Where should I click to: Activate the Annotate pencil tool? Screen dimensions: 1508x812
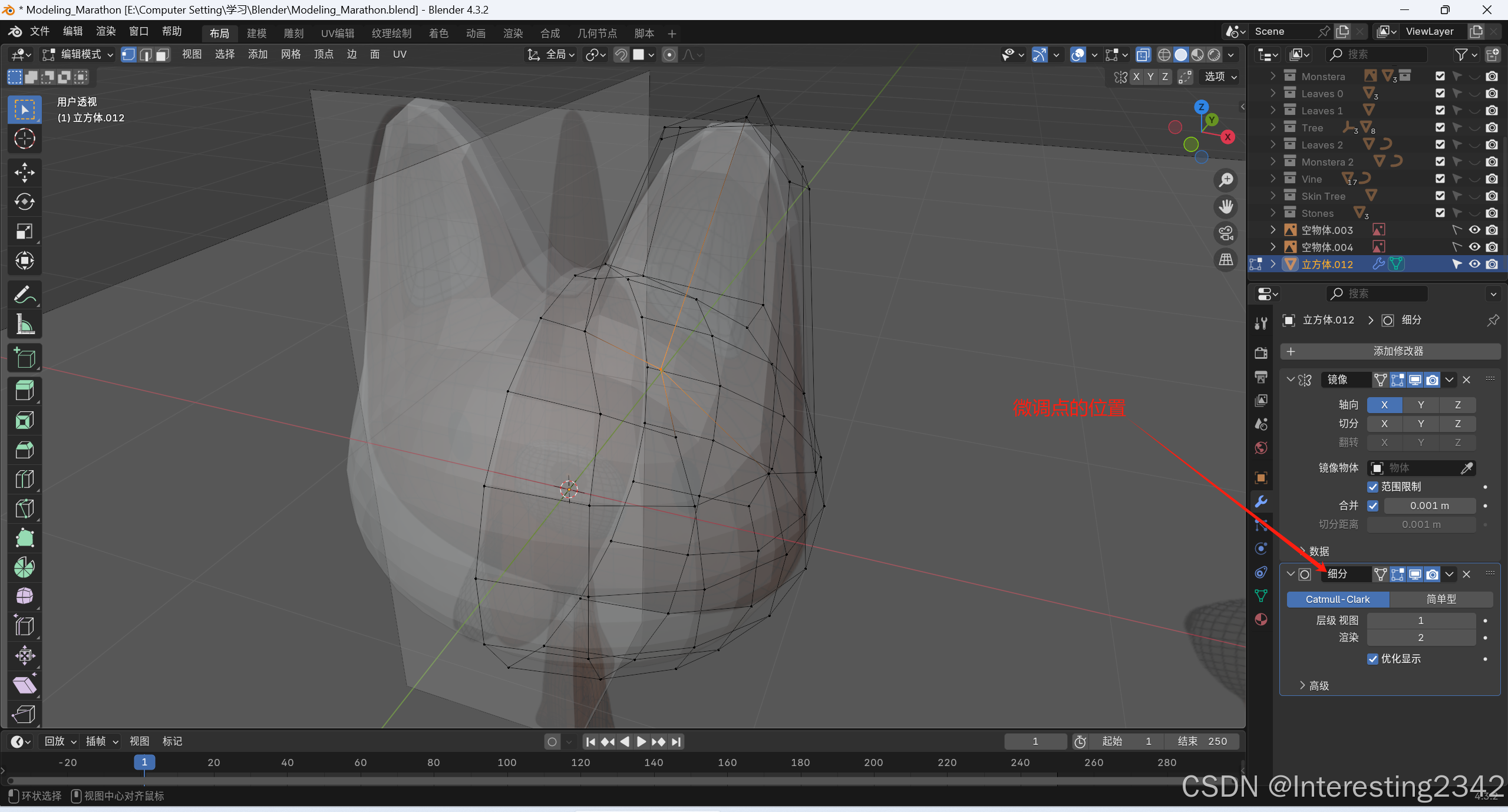point(24,294)
